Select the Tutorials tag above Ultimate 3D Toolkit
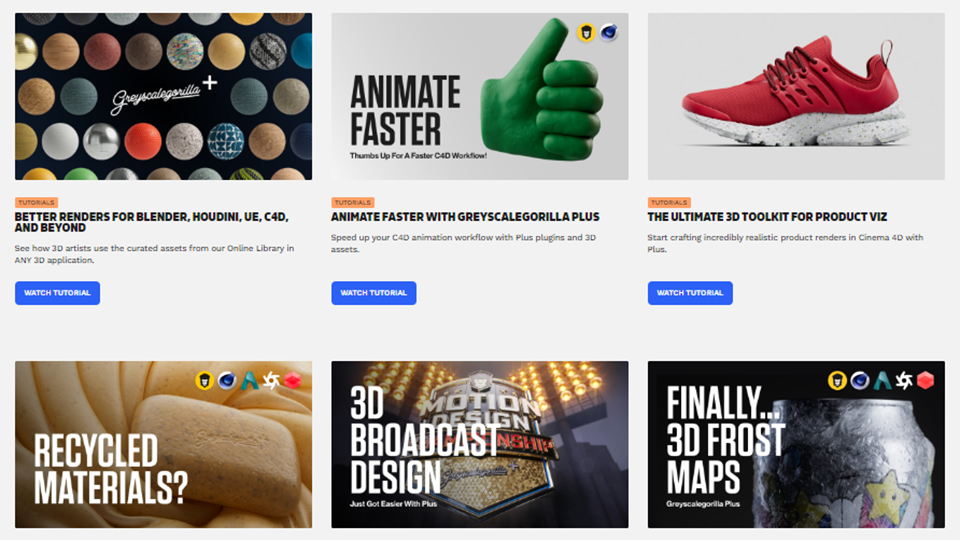The height and width of the screenshot is (540, 960). click(669, 203)
